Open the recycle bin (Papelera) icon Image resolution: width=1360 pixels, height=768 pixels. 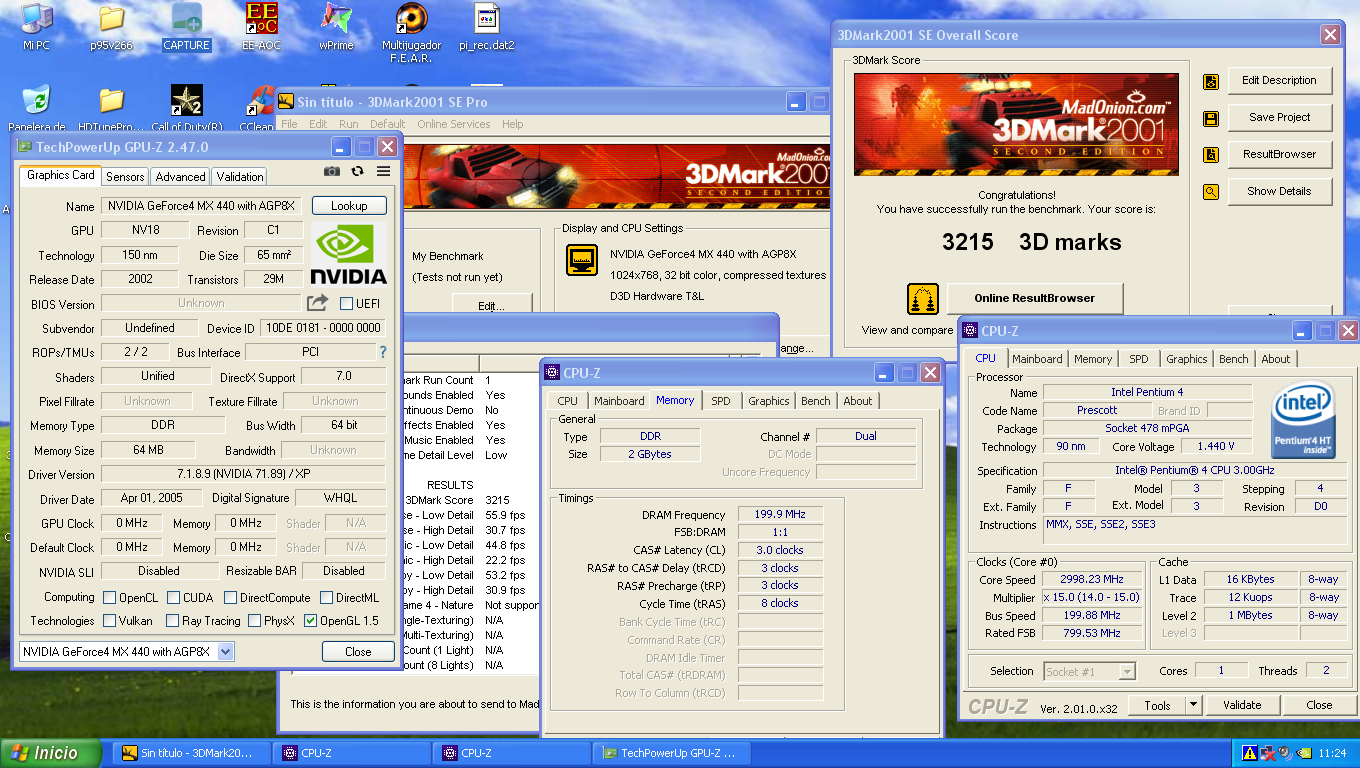37,109
